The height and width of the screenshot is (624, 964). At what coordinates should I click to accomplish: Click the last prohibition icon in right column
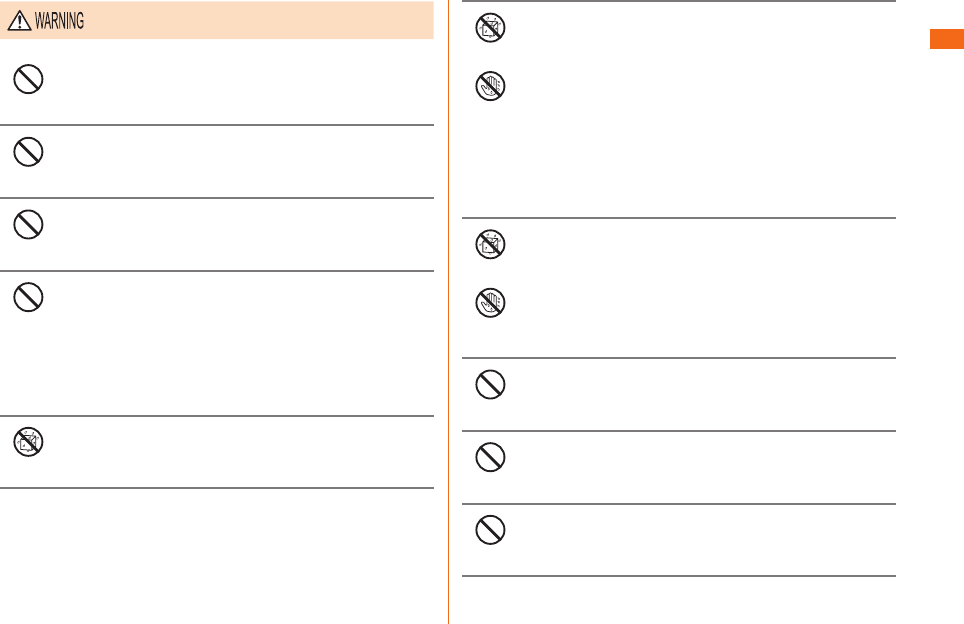491,530
